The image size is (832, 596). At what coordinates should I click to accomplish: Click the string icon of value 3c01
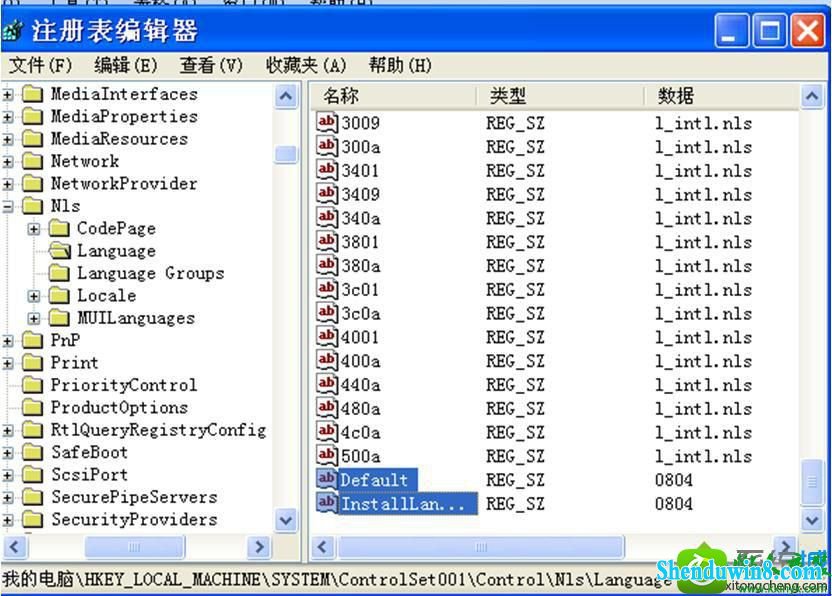[x=327, y=289]
